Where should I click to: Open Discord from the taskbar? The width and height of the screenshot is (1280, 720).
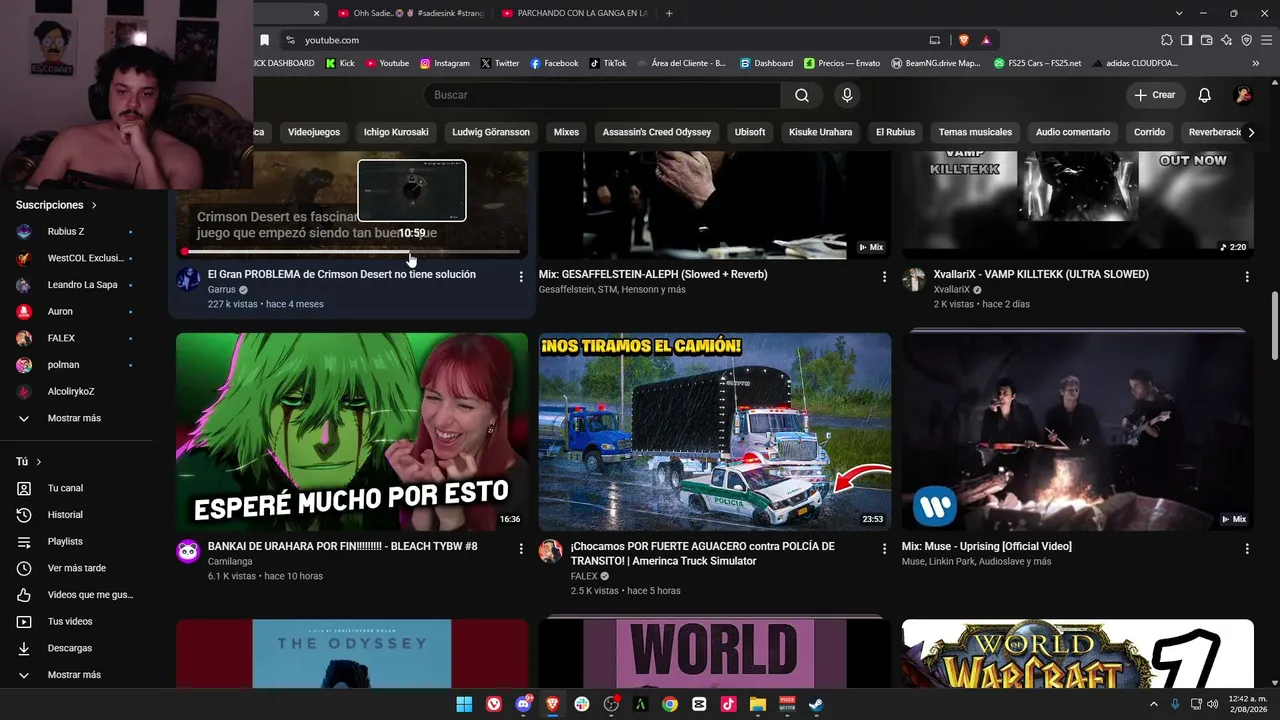tap(524, 704)
